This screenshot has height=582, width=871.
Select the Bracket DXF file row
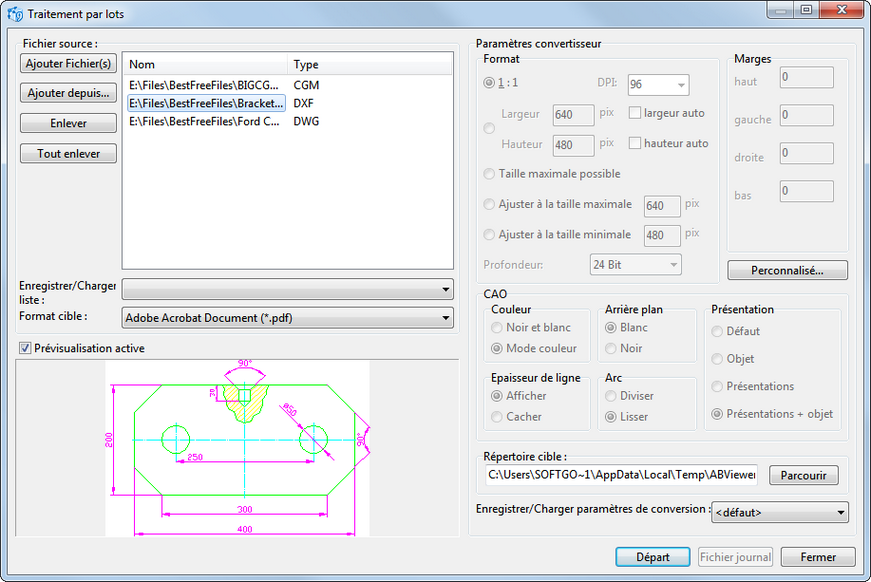point(206,103)
